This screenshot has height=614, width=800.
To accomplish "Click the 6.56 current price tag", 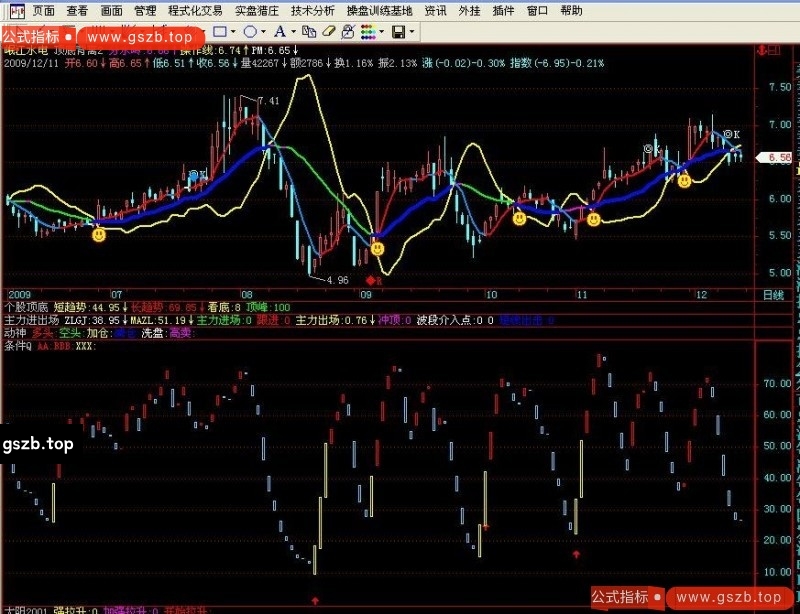I will pyautogui.click(x=777, y=158).
